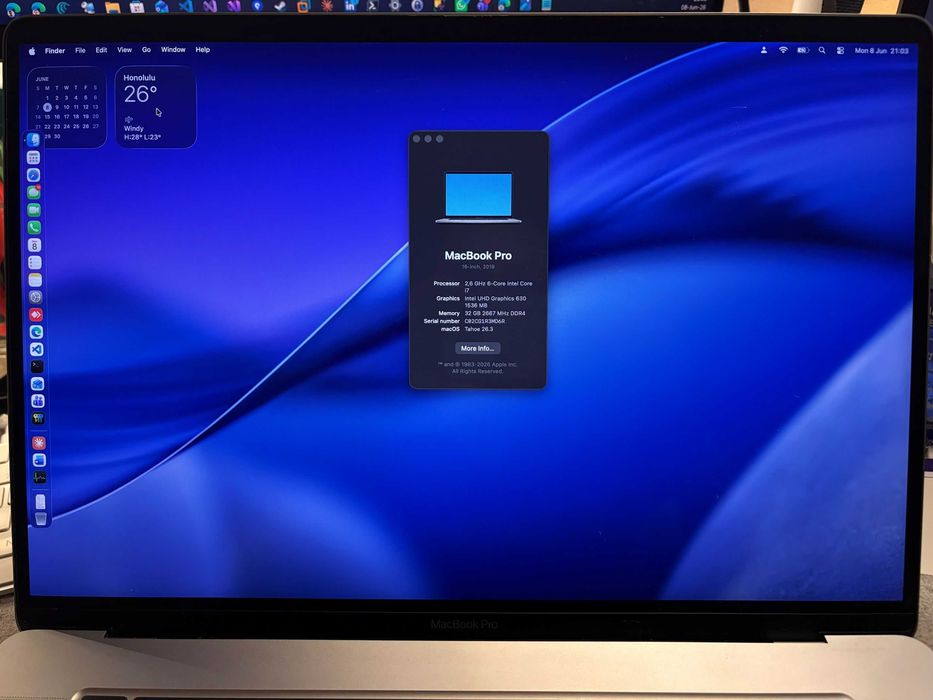
Task: Click the Wi-Fi status icon
Action: pyautogui.click(x=783, y=51)
